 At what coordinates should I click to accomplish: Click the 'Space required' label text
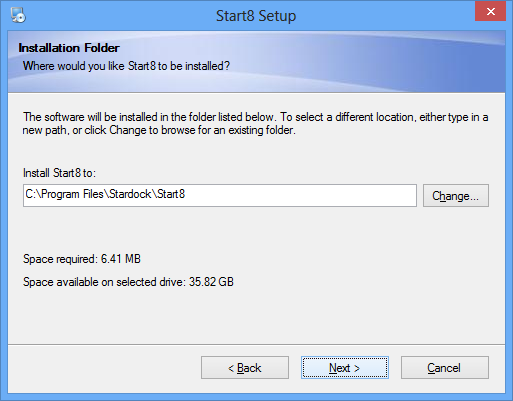(x=60, y=259)
